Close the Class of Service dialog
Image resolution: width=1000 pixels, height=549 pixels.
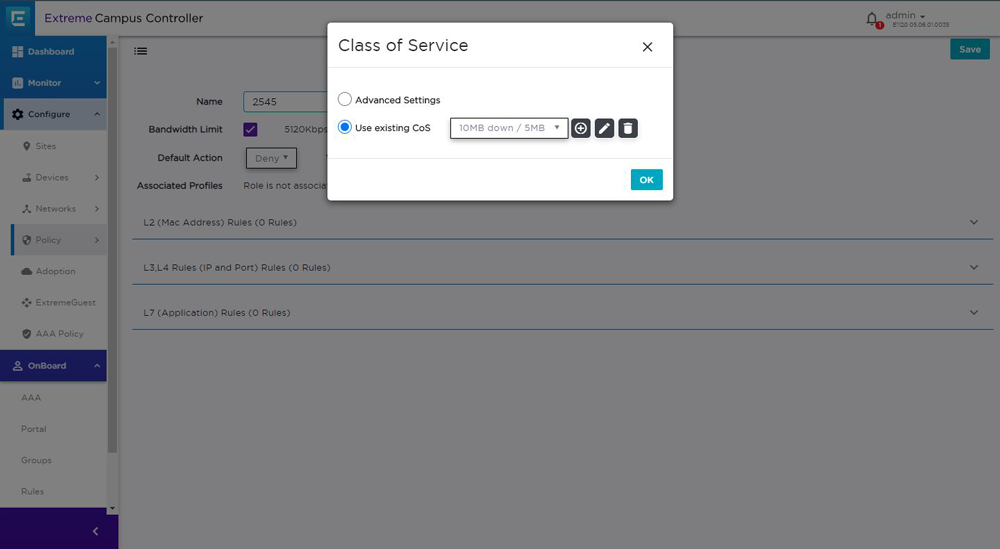(x=647, y=47)
